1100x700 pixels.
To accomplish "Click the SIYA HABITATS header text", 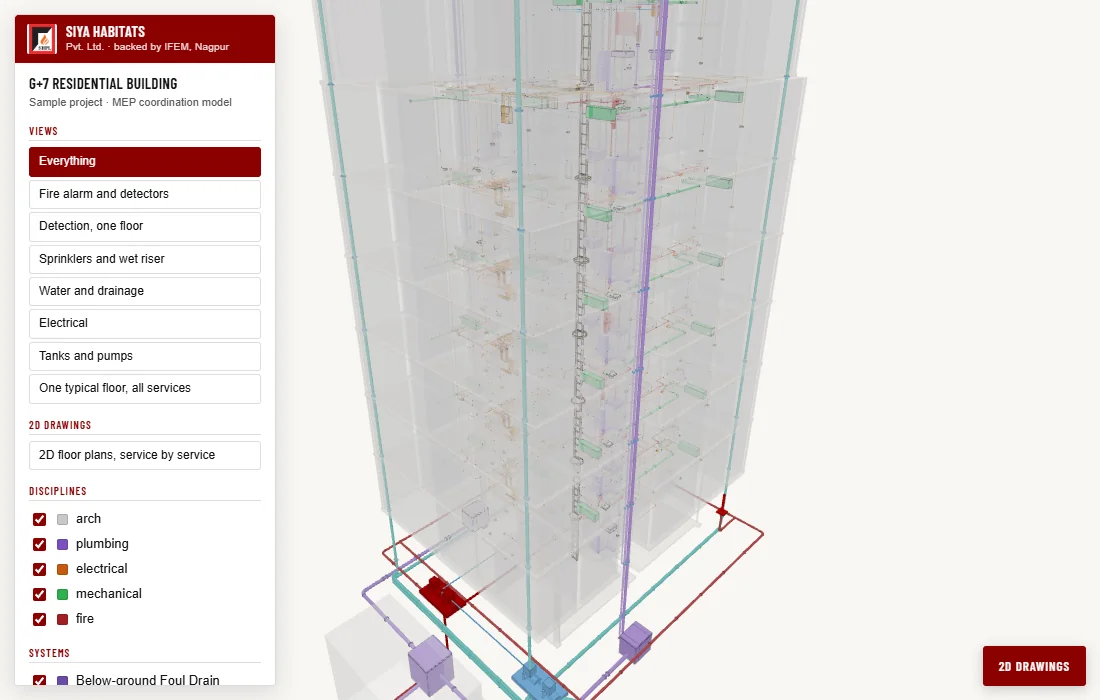I will (105, 32).
